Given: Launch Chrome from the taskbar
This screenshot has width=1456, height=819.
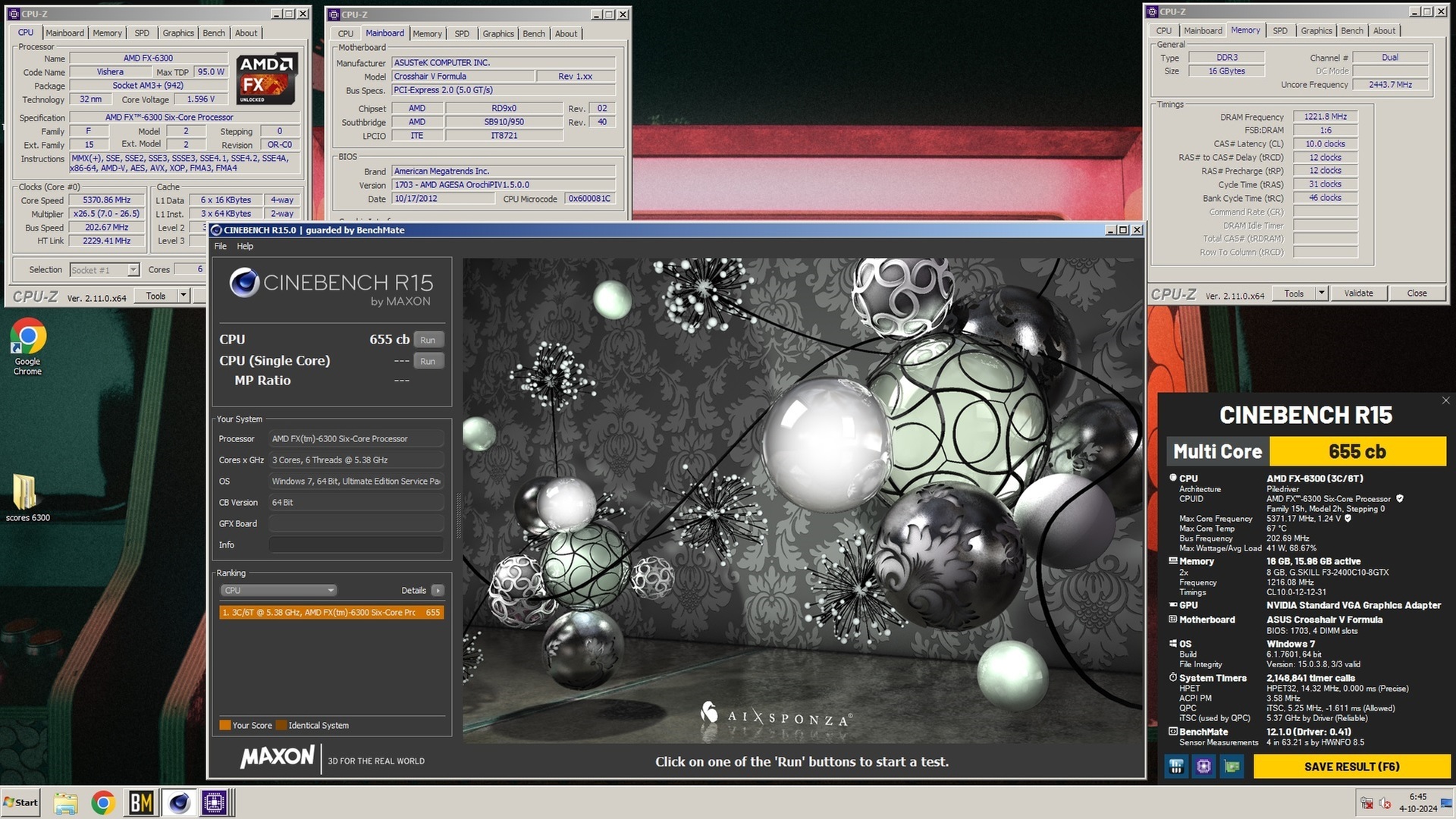Looking at the screenshot, I should pos(103,802).
